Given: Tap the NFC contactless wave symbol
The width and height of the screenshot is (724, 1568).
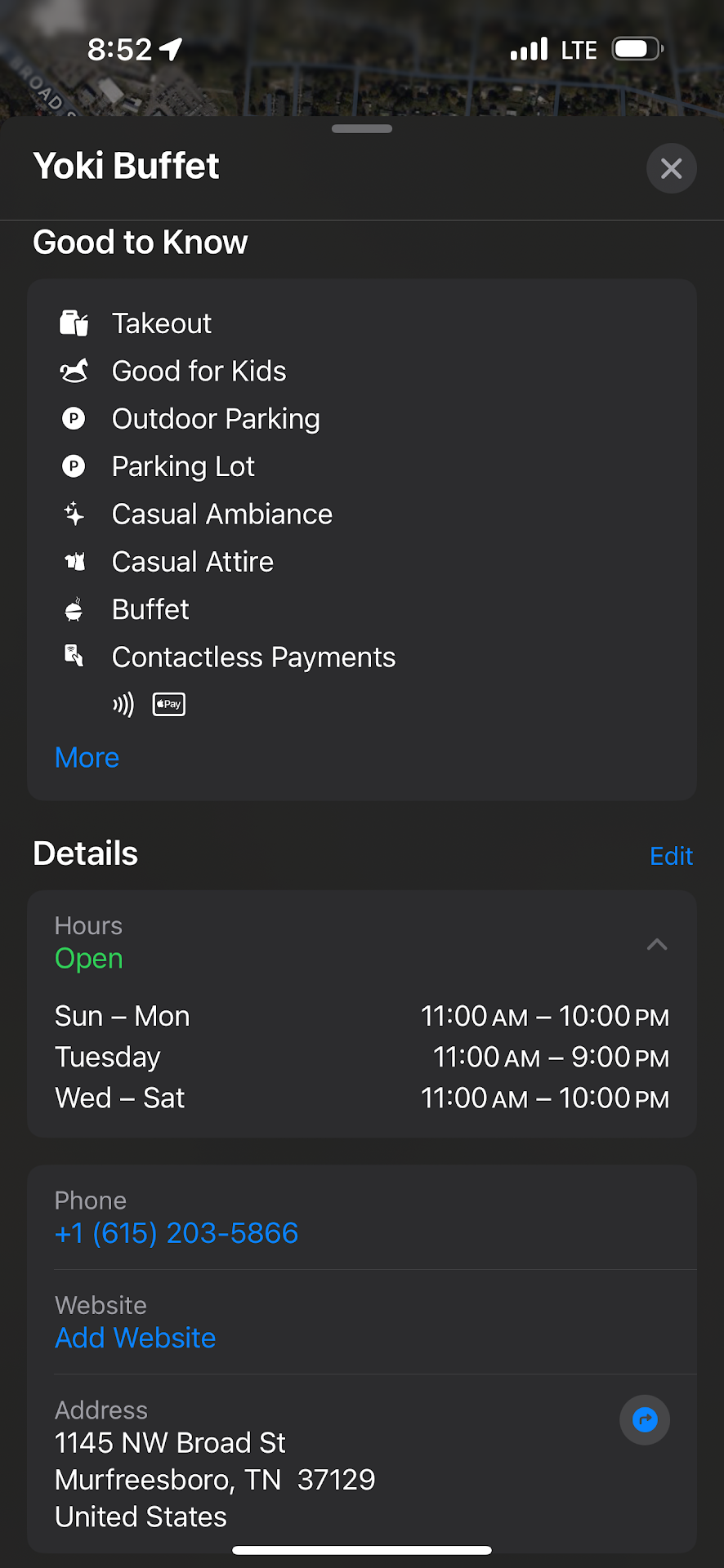Looking at the screenshot, I should click(123, 704).
